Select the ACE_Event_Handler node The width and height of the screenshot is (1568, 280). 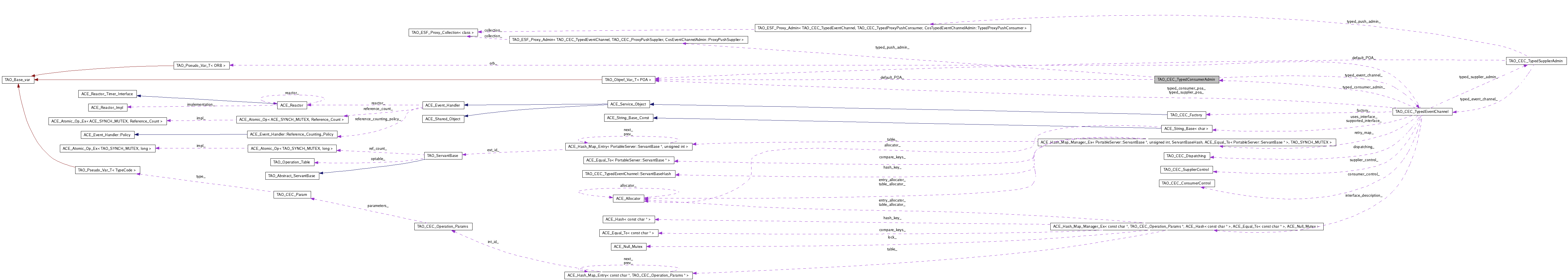click(442, 105)
